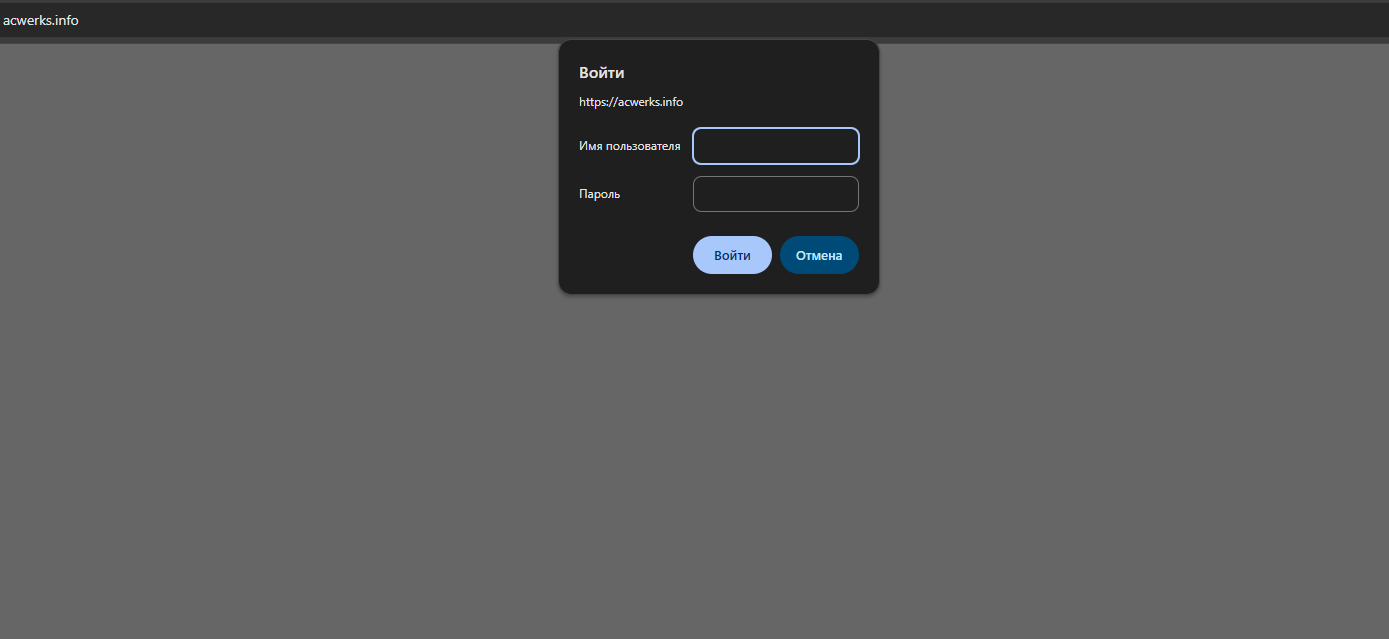Click the acwerks.info address bar text
This screenshot has width=1389, height=639.
(41, 20)
